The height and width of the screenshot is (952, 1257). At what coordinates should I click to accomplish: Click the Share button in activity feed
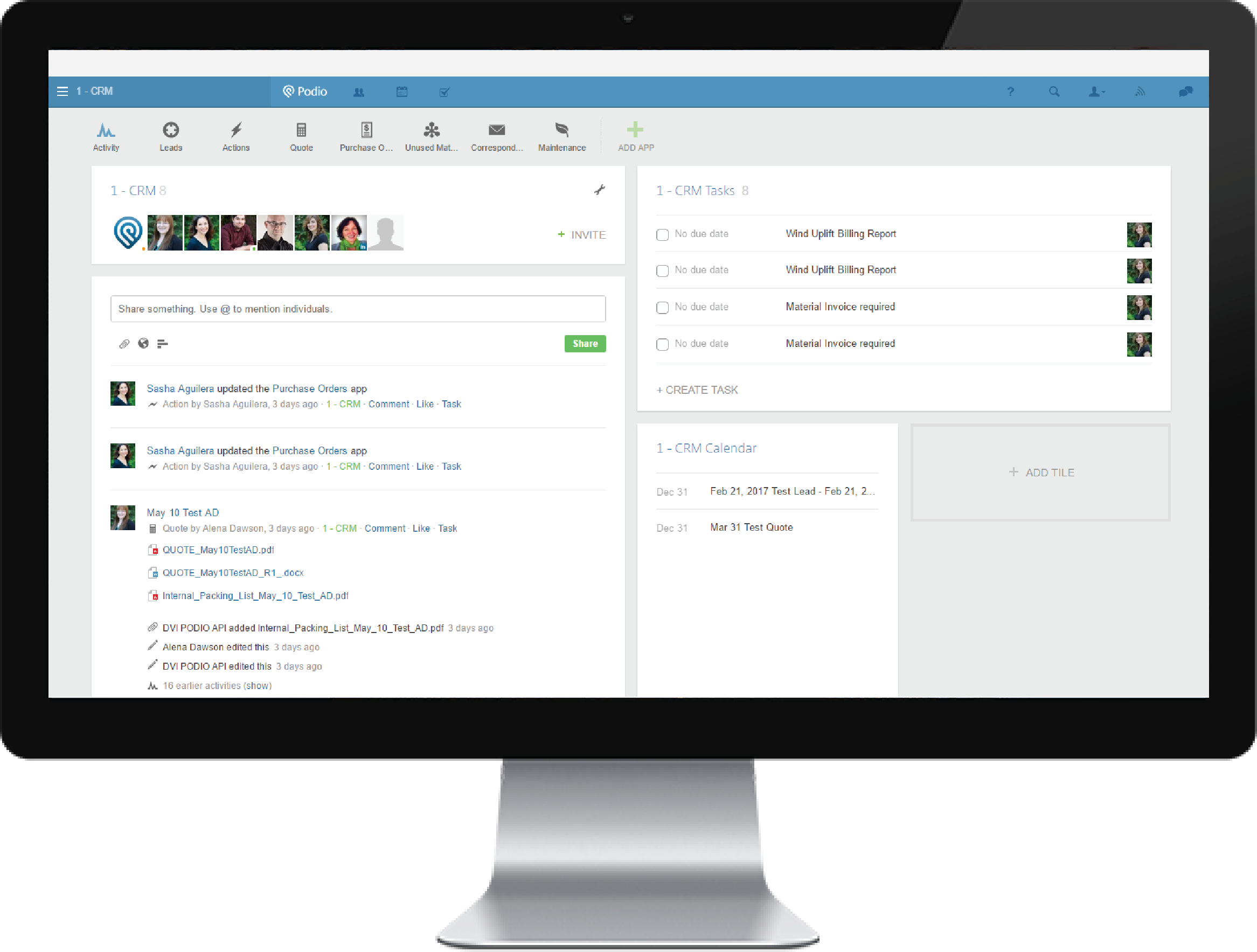click(585, 344)
